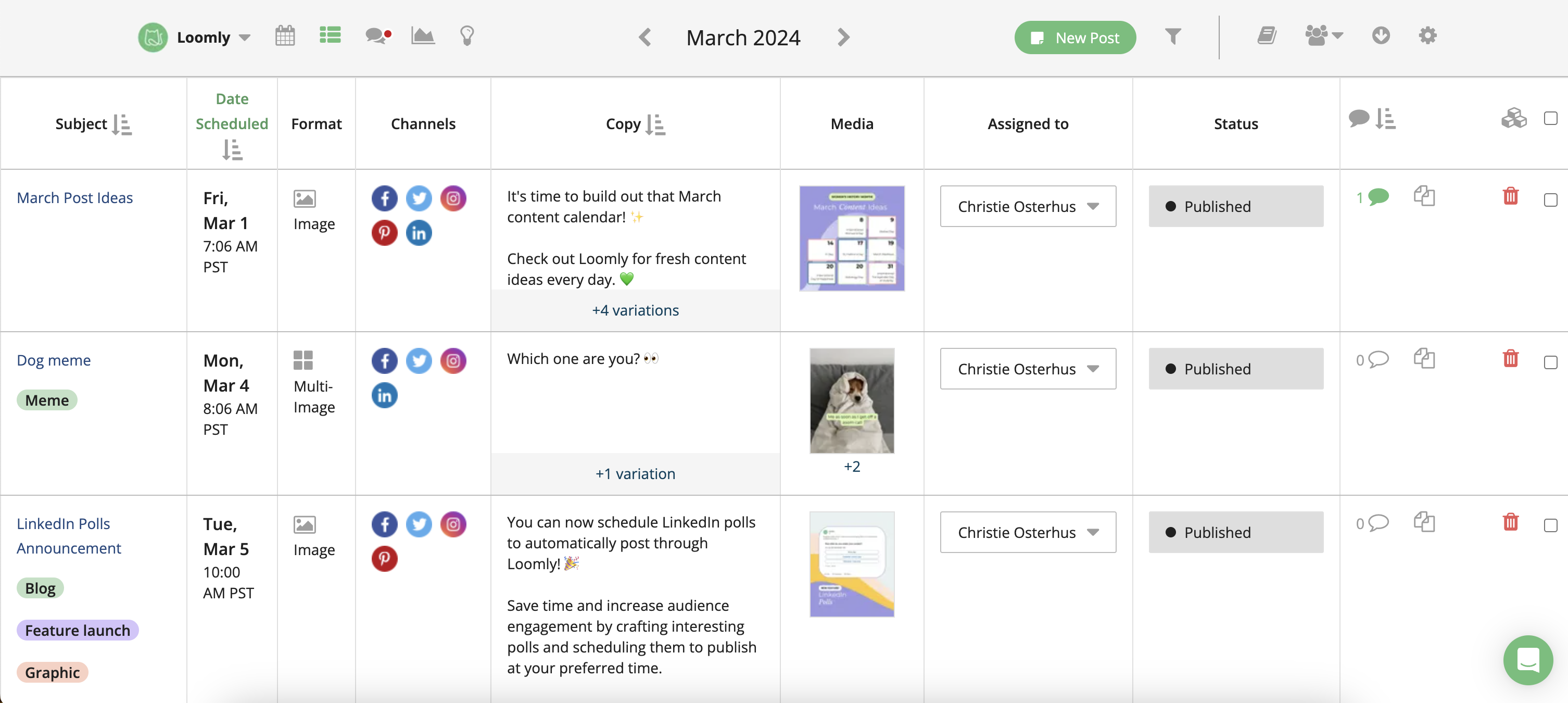The image size is (1568, 703).
Task: Duplicate the March Post Ideas post
Action: (x=1424, y=196)
